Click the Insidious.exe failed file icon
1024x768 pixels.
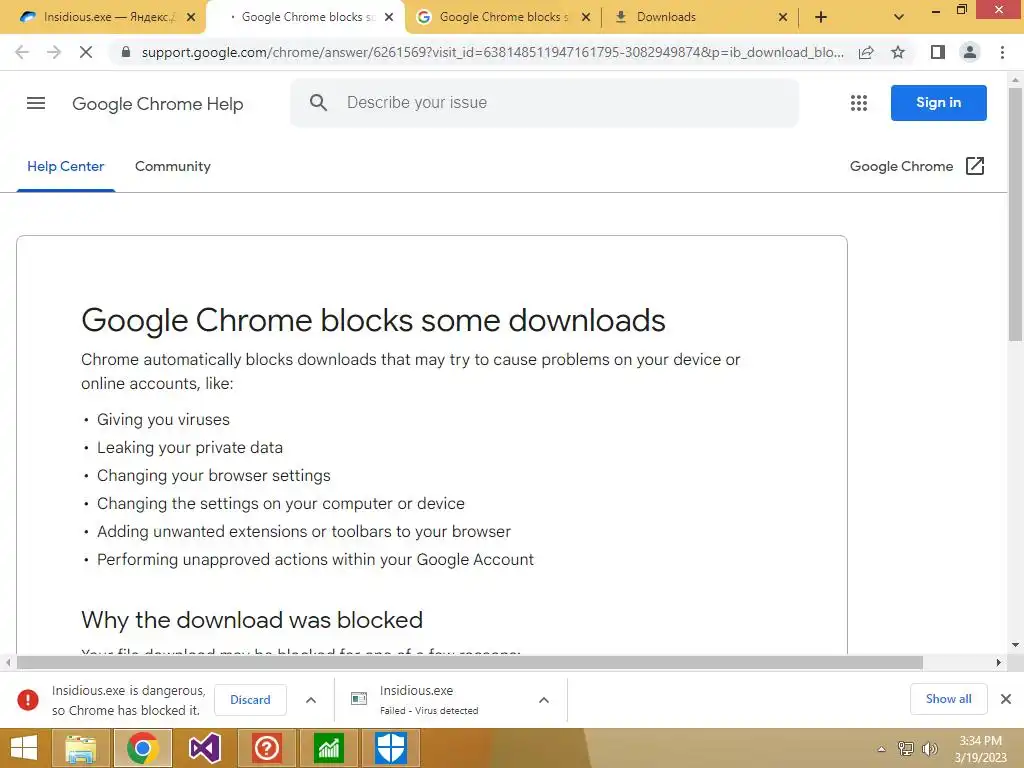[359, 699]
